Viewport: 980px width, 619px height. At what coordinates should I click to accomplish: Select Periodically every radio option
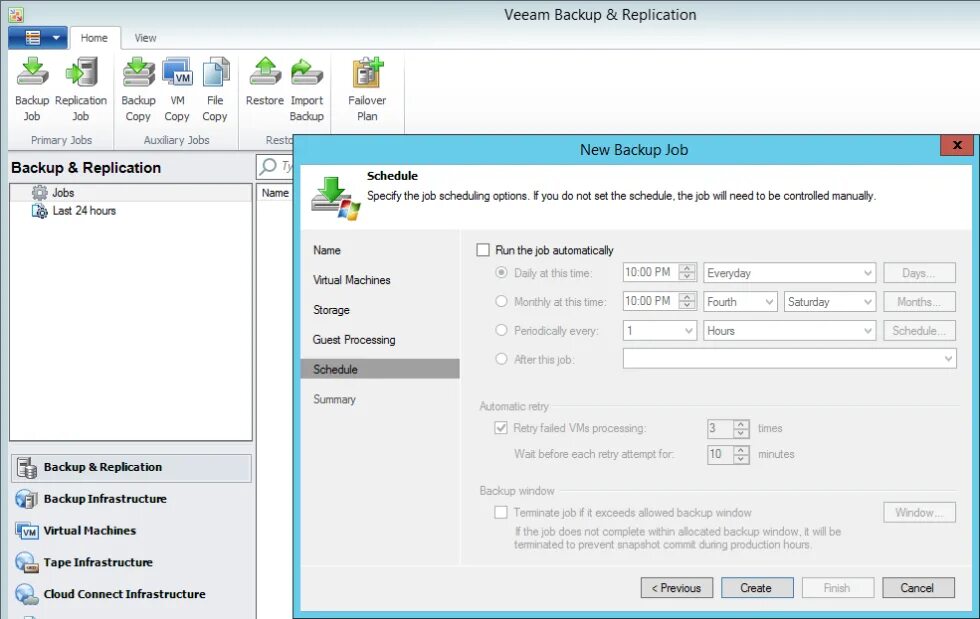point(501,330)
